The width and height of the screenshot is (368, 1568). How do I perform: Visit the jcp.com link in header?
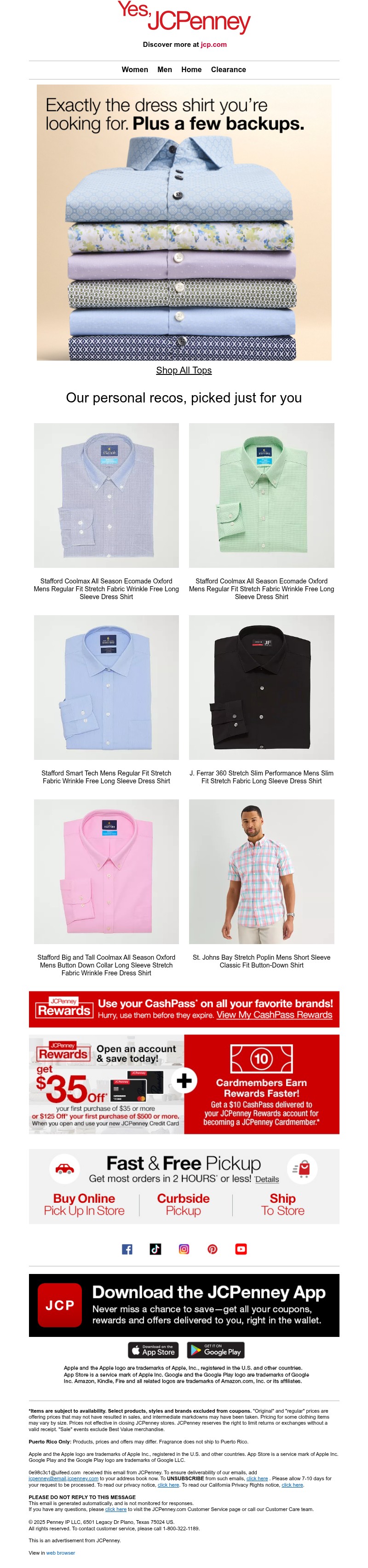(214, 45)
